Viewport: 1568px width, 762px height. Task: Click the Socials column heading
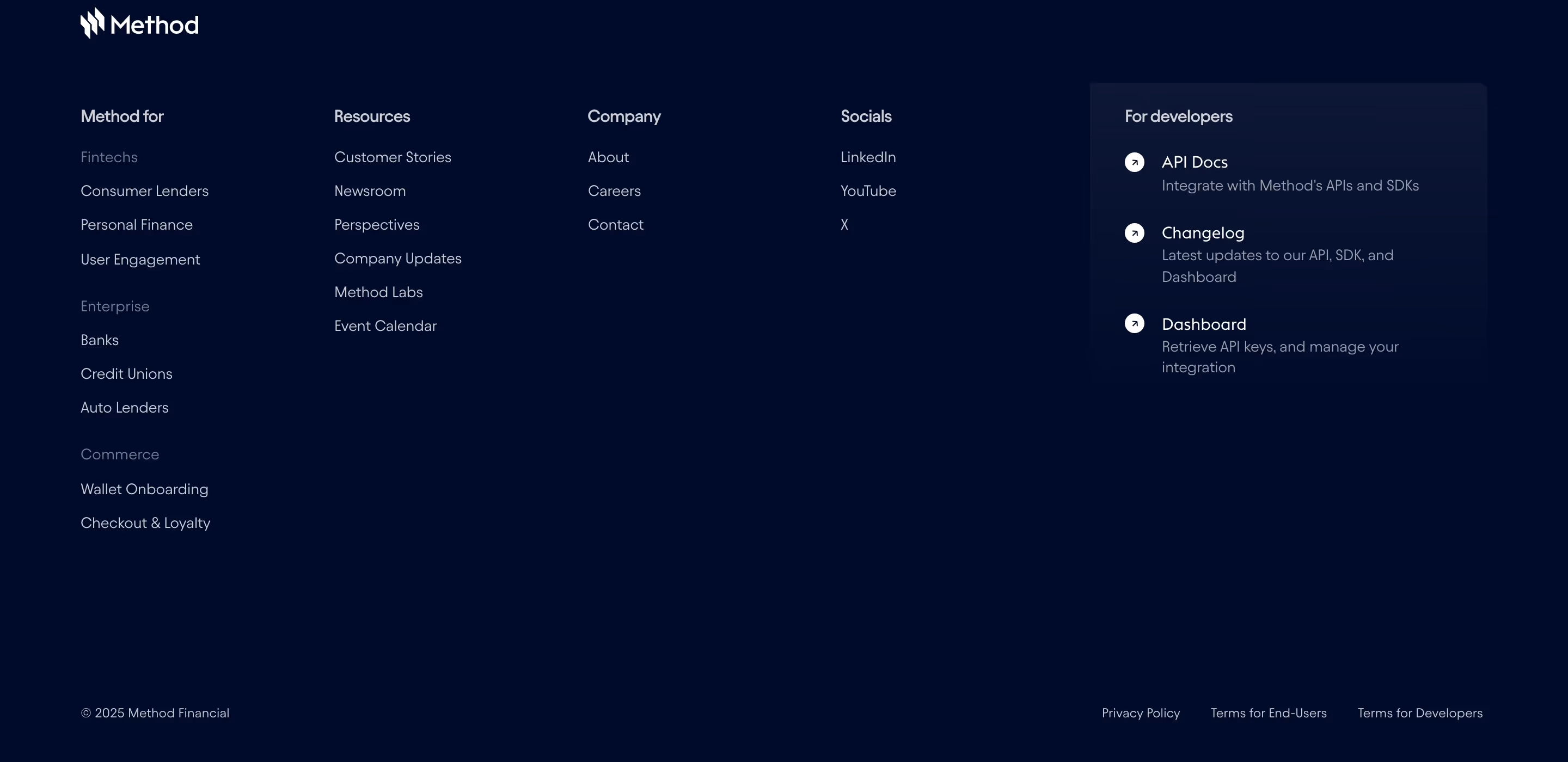click(x=866, y=116)
